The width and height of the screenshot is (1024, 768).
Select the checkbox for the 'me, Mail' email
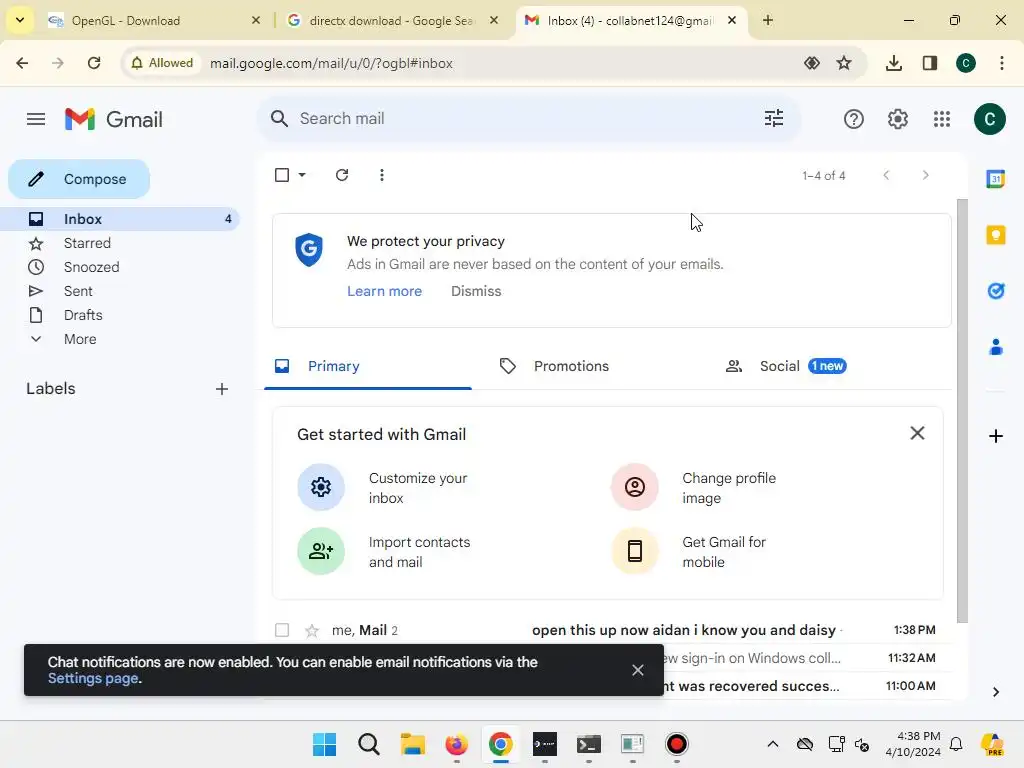(282, 630)
